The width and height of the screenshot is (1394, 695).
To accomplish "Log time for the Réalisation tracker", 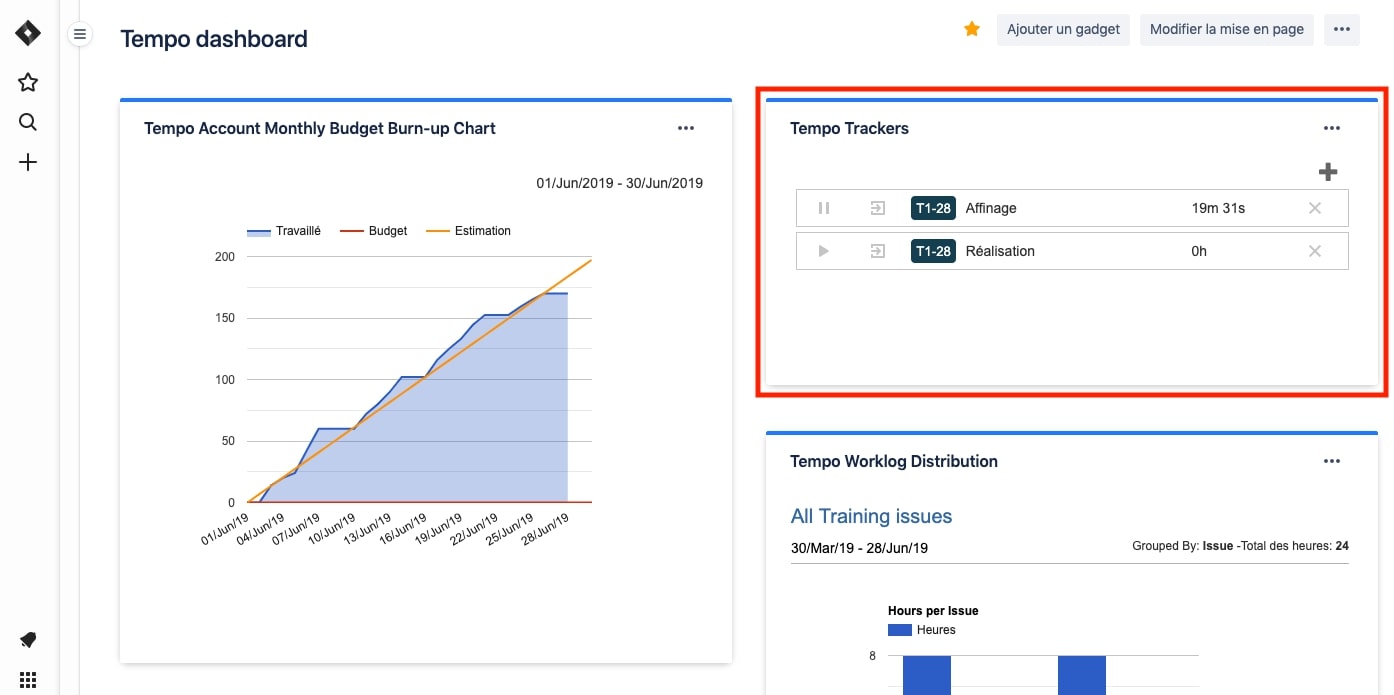I will [877, 251].
